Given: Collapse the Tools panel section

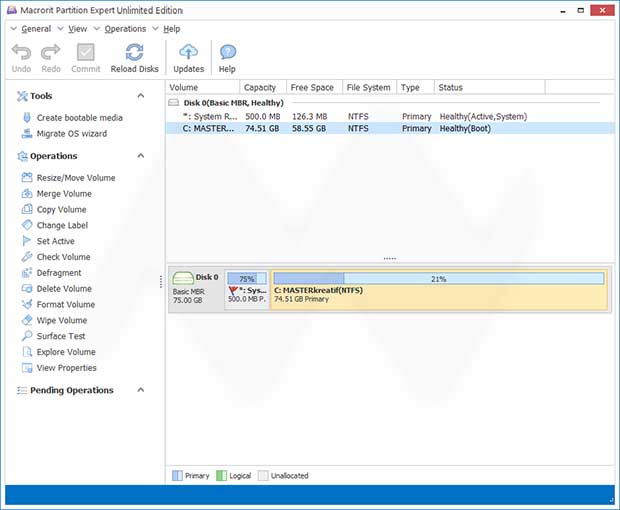Looking at the screenshot, I should [141, 96].
